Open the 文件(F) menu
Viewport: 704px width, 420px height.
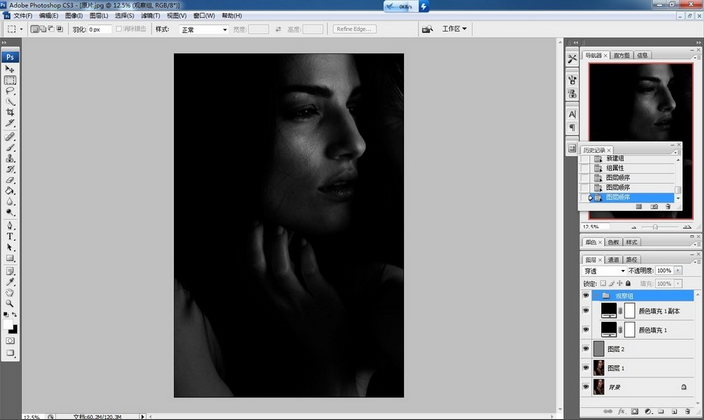(22, 16)
